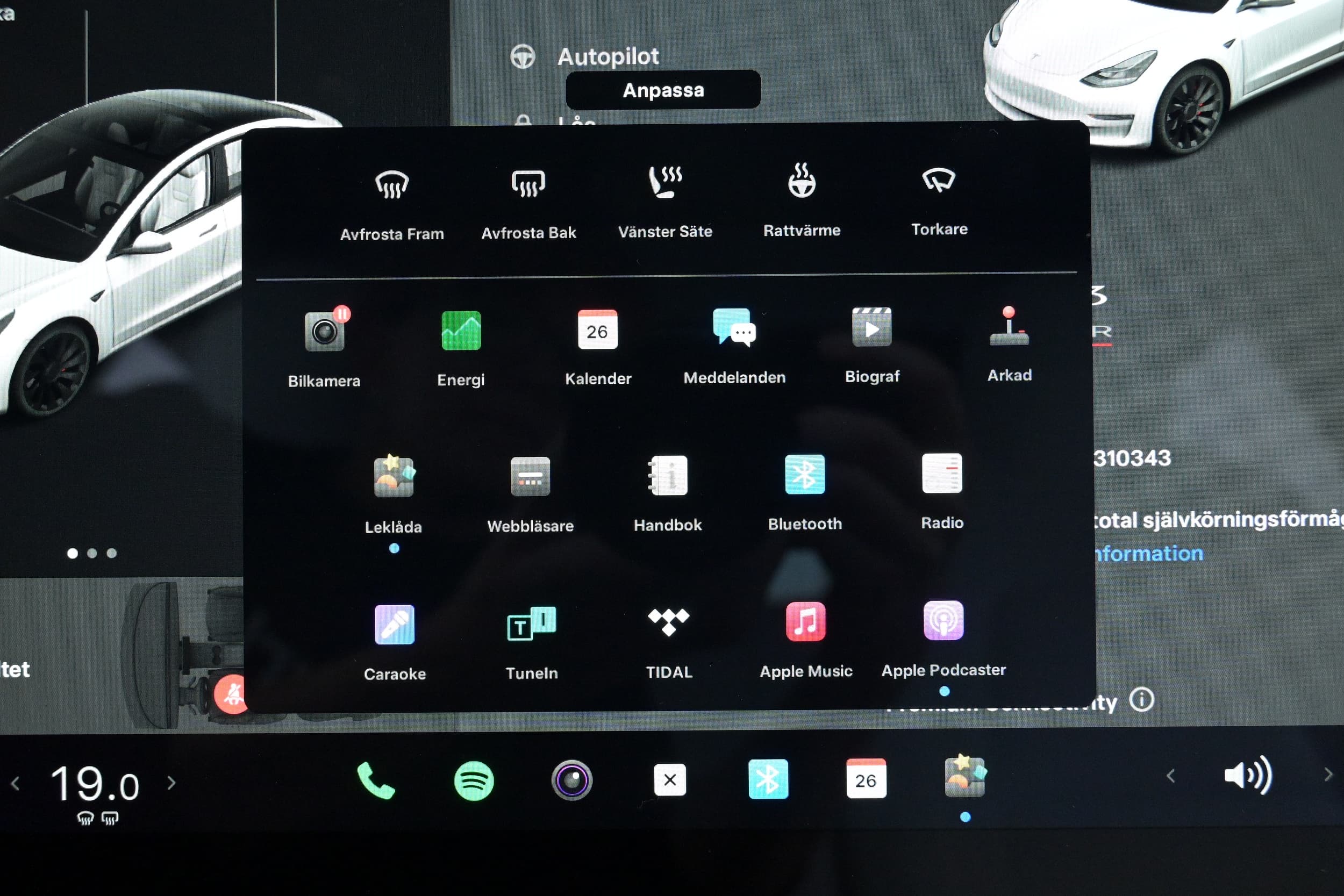Image resolution: width=1344 pixels, height=896 pixels.
Task: Launch the Biograf theater app
Action: [872, 345]
